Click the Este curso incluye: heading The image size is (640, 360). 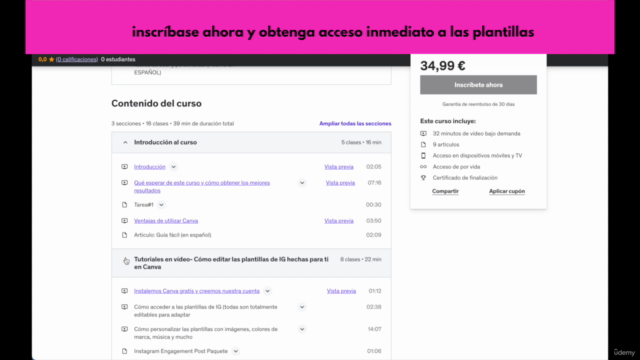pos(448,121)
